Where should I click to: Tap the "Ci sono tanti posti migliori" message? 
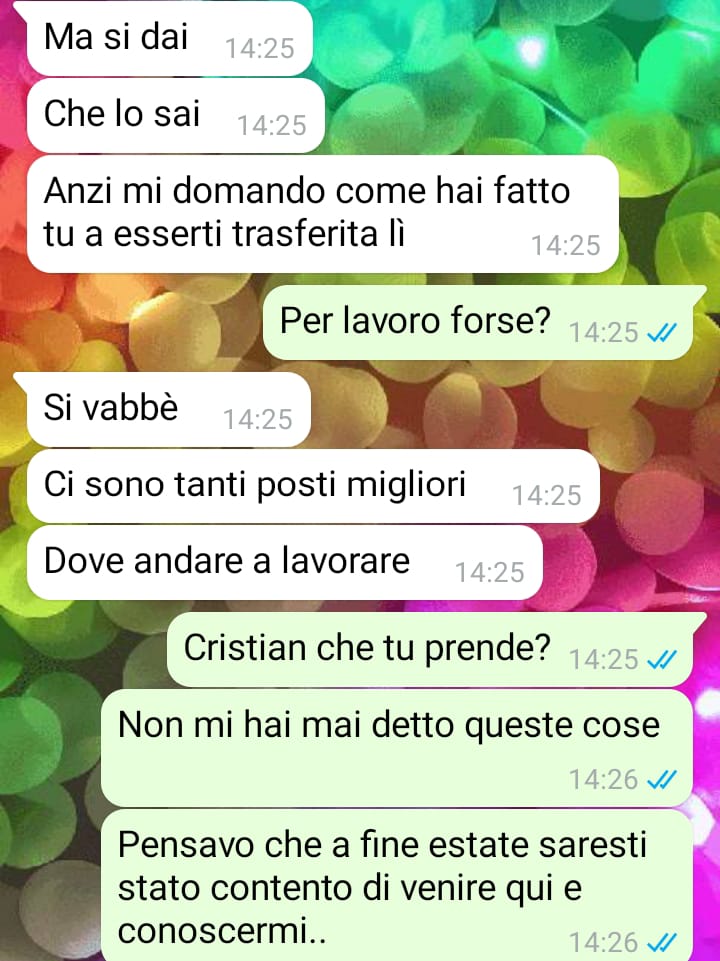[x=313, y=486]
